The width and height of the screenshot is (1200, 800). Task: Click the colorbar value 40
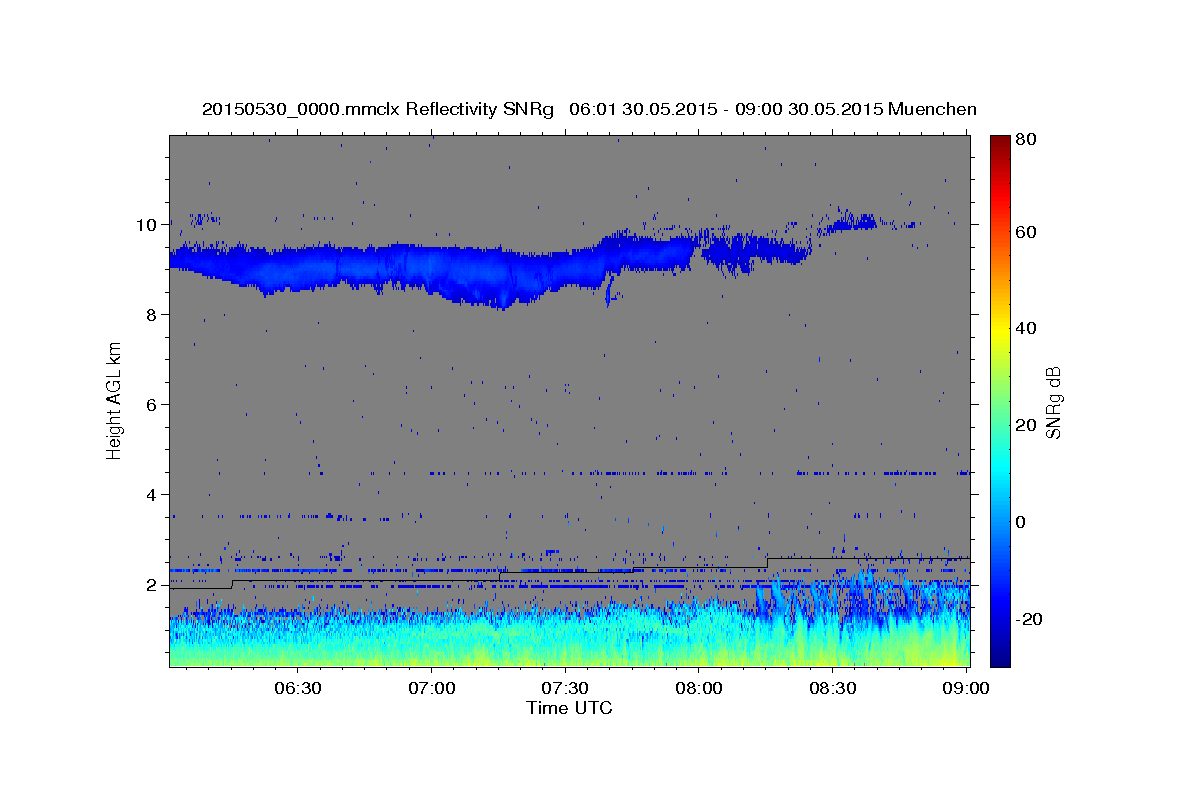(x=1026, y=328)
